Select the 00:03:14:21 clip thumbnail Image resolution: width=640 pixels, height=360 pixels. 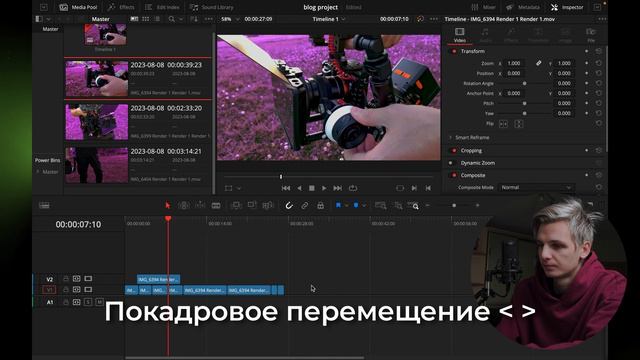point(97,165)
